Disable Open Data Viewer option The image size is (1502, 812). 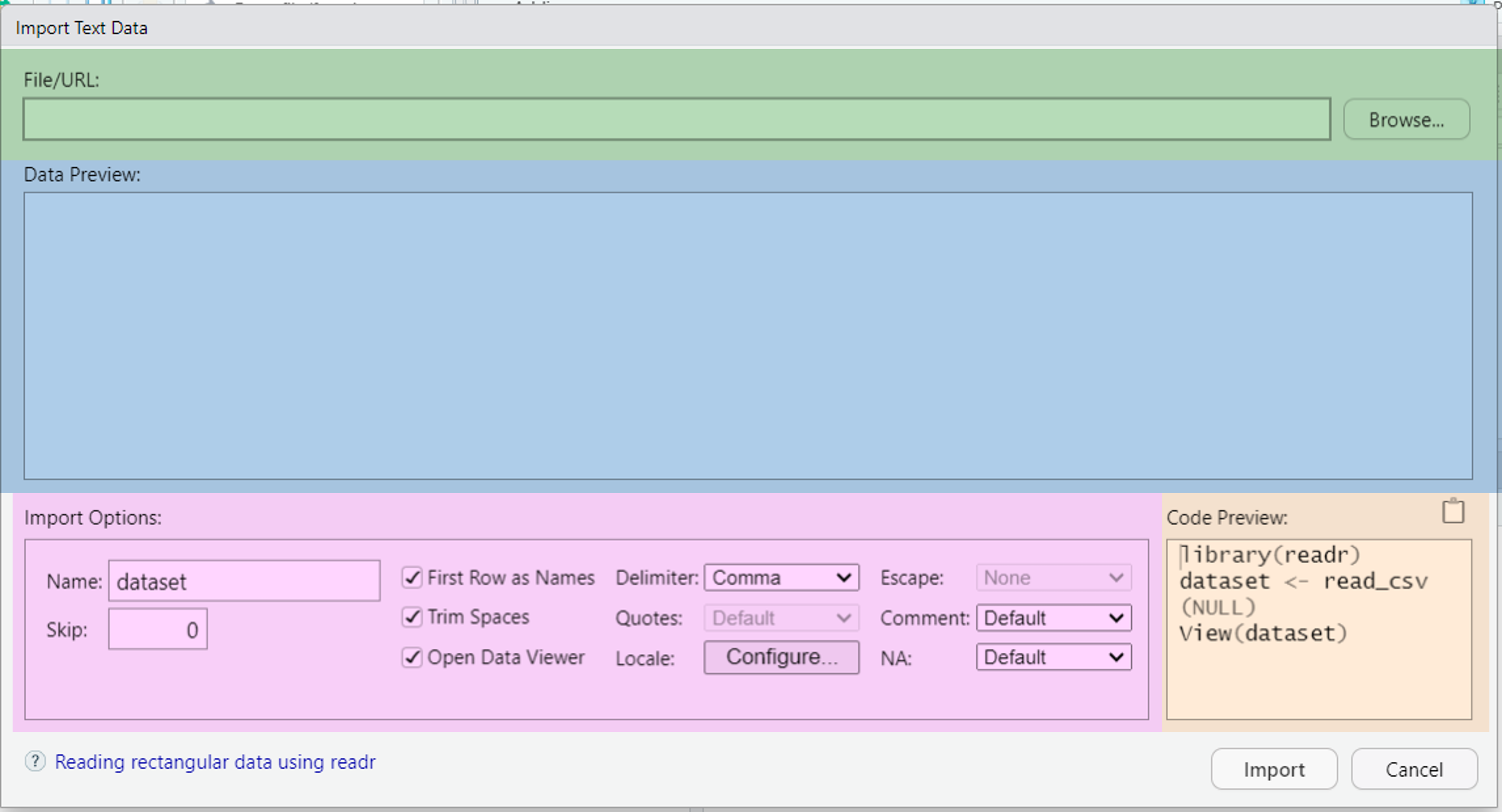click(x=412, y=657)
